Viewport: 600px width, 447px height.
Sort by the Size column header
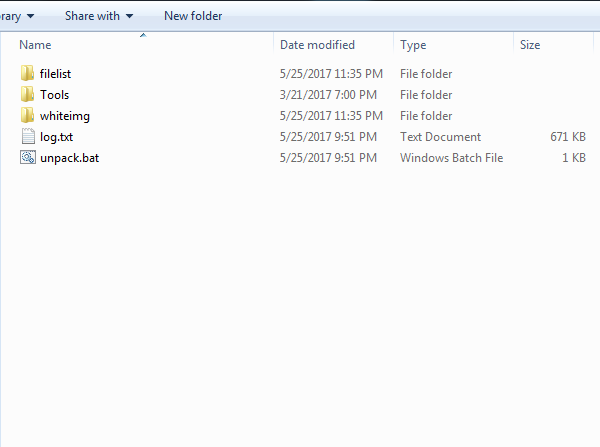click(530, 45)
